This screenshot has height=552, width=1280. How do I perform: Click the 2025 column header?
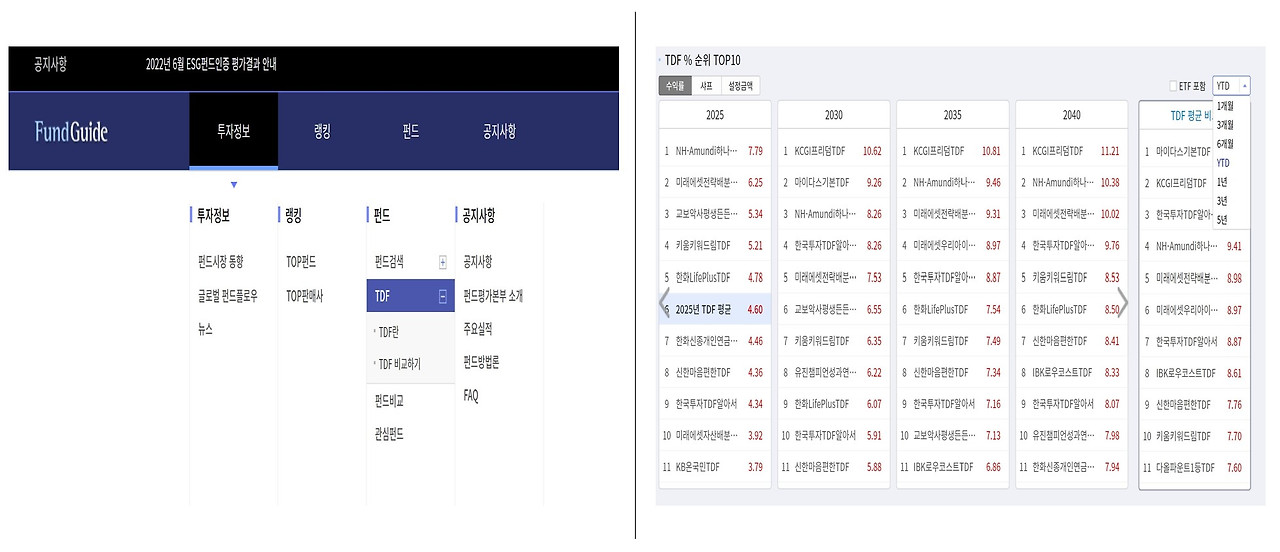click(715, 115)
